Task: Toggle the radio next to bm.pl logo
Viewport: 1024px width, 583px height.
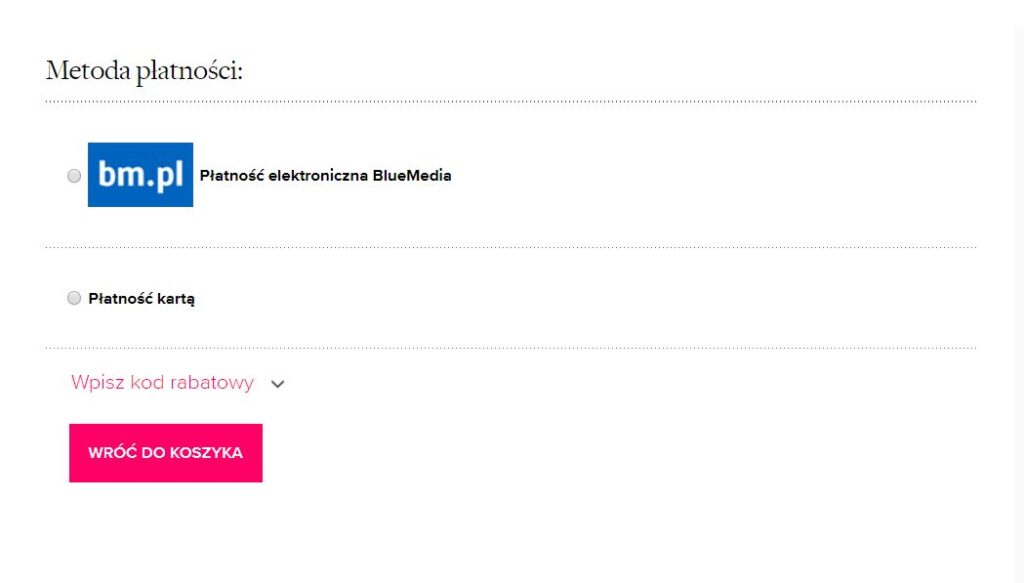Action: pyautogui.click(x=74, y=176)
